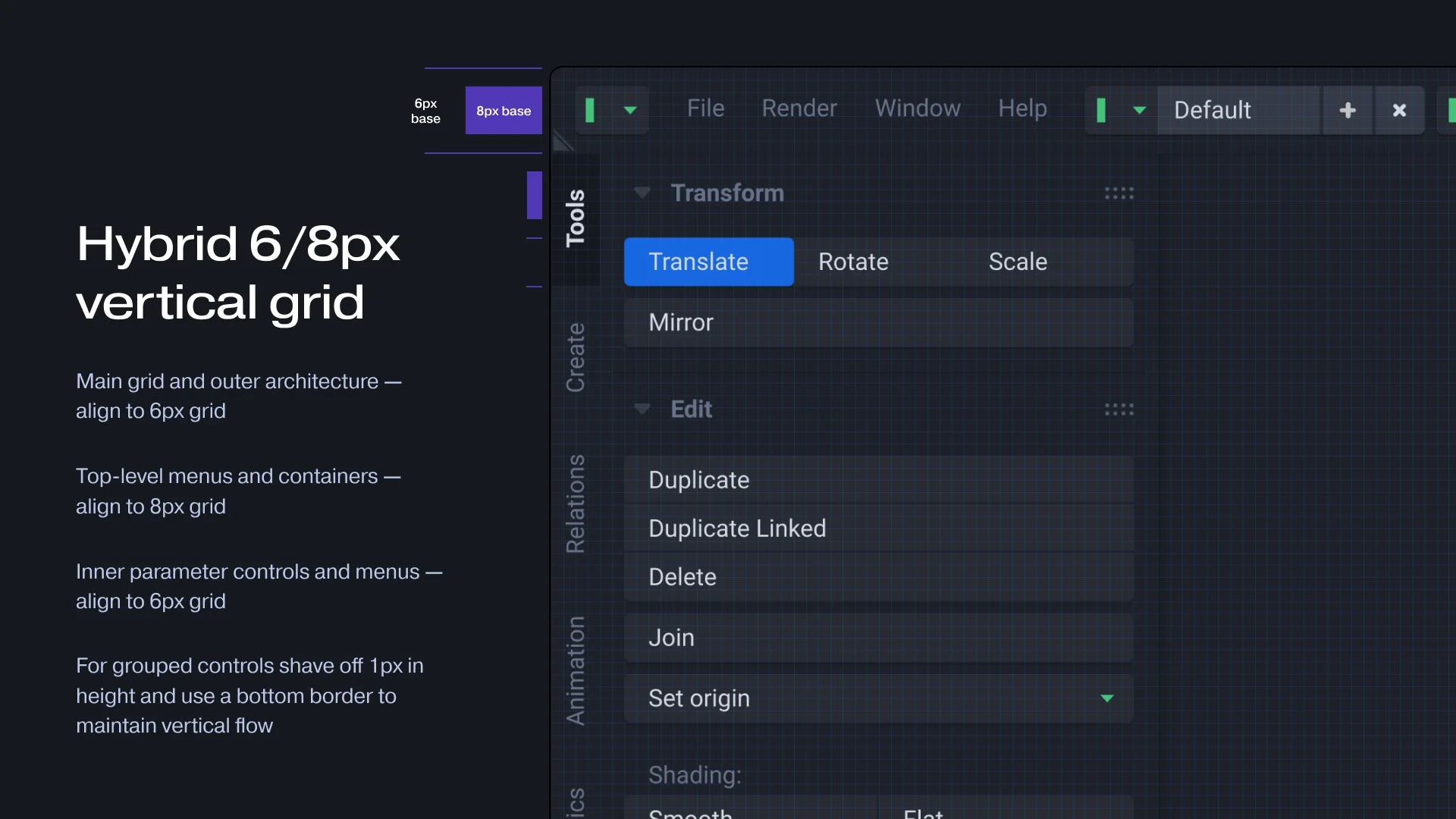
Task: Collapse the Transform panel triangle
Action: click(642, 193)
